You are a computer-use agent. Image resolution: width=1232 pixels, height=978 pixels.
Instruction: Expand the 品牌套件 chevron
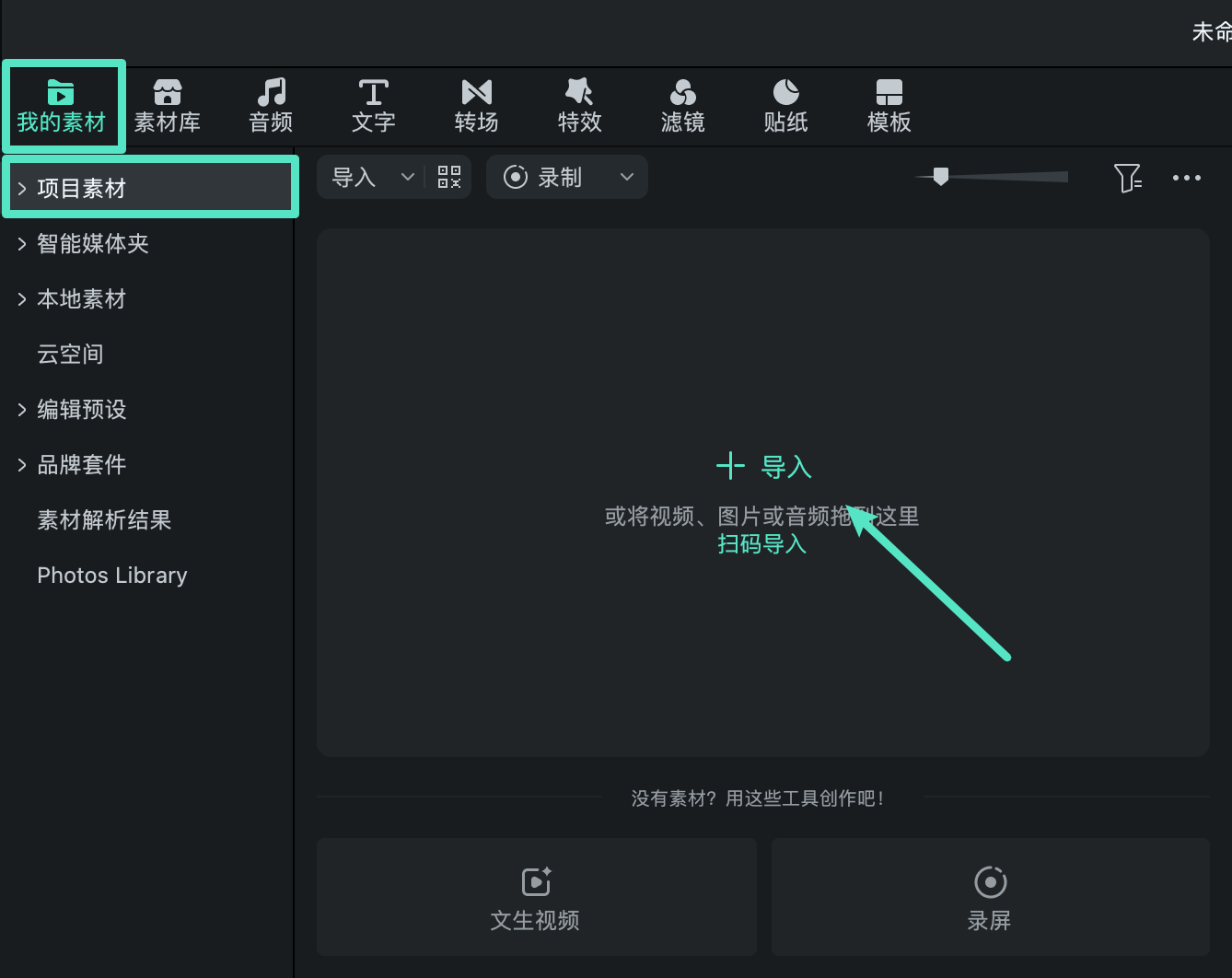pos(22,465)
